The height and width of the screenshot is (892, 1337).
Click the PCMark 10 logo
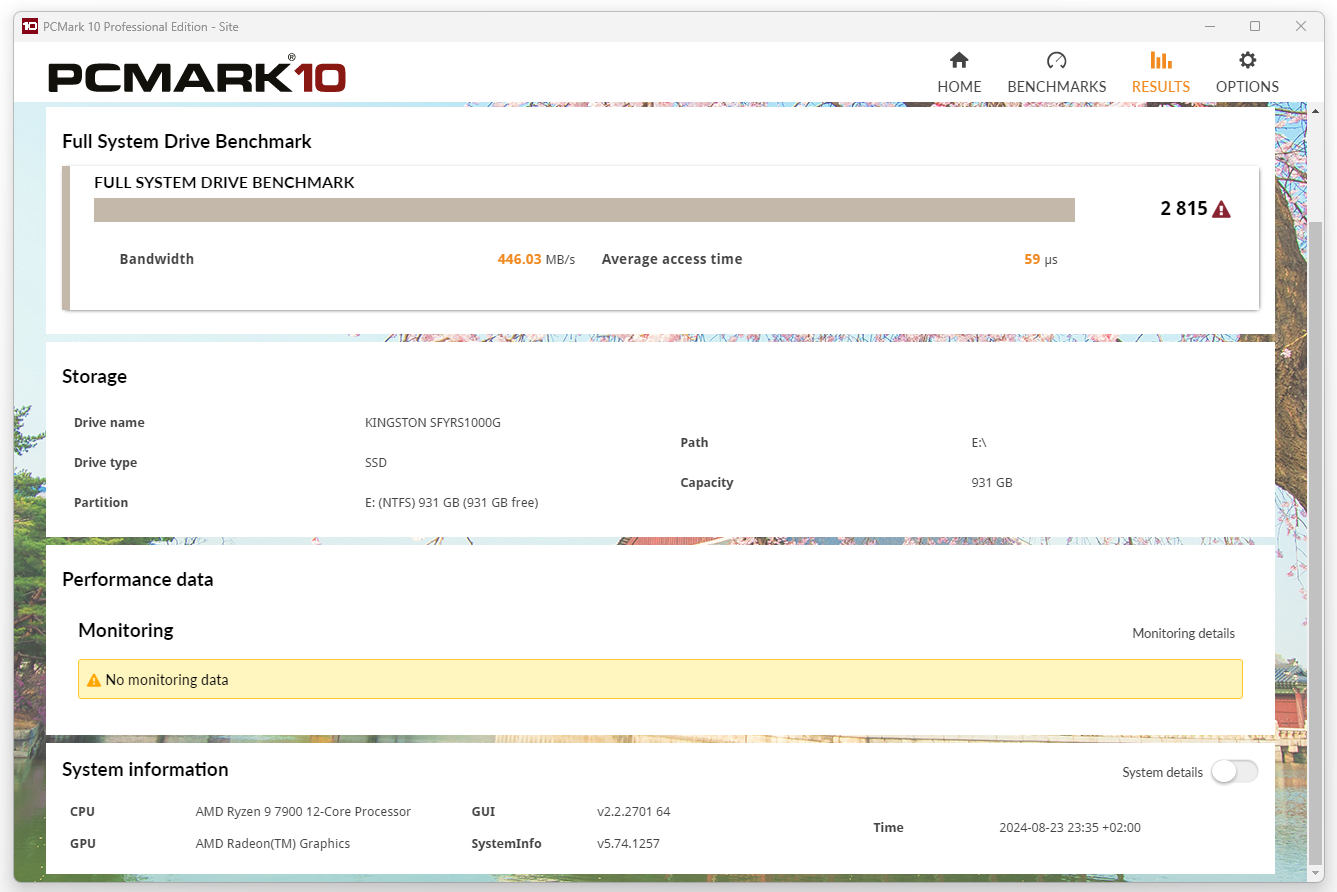point(196,75)
